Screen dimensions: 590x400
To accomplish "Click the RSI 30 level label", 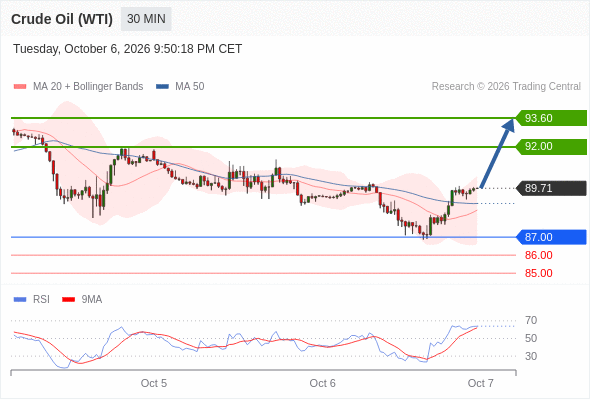I will tap(531, 356).
